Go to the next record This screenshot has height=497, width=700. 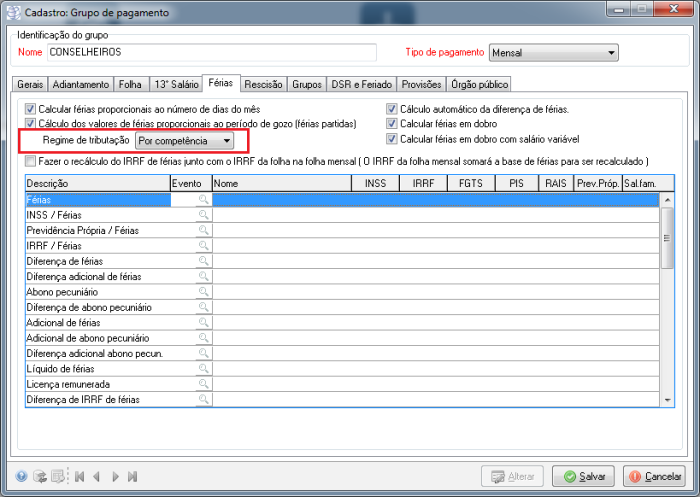(x=115, y=477)
